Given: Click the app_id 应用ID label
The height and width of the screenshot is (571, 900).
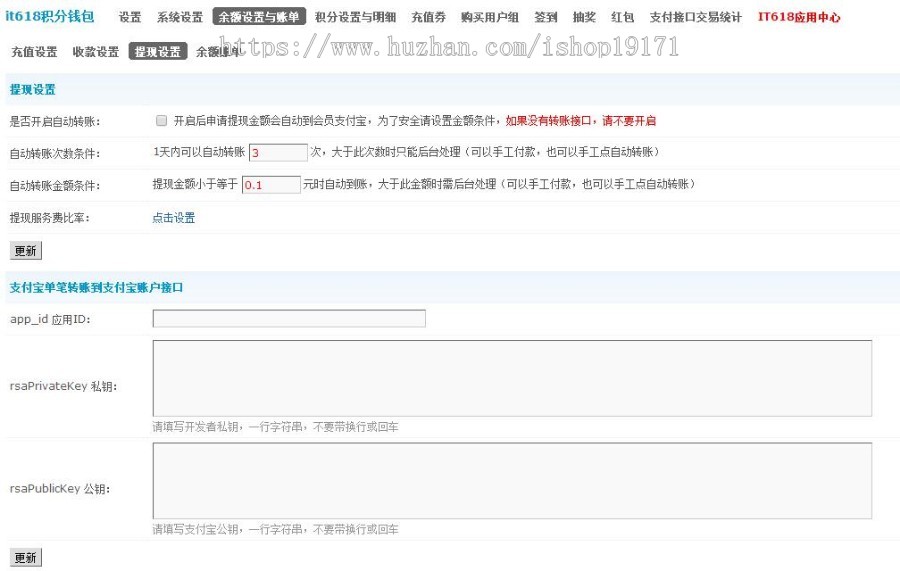Looking at the screenshot, I should tap(50, 320).
